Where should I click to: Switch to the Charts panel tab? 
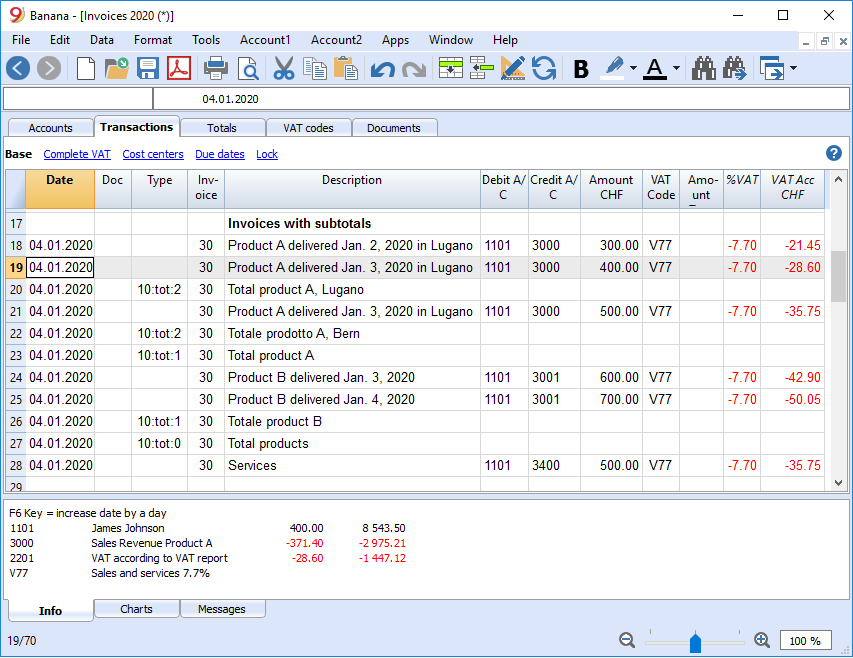137,609
